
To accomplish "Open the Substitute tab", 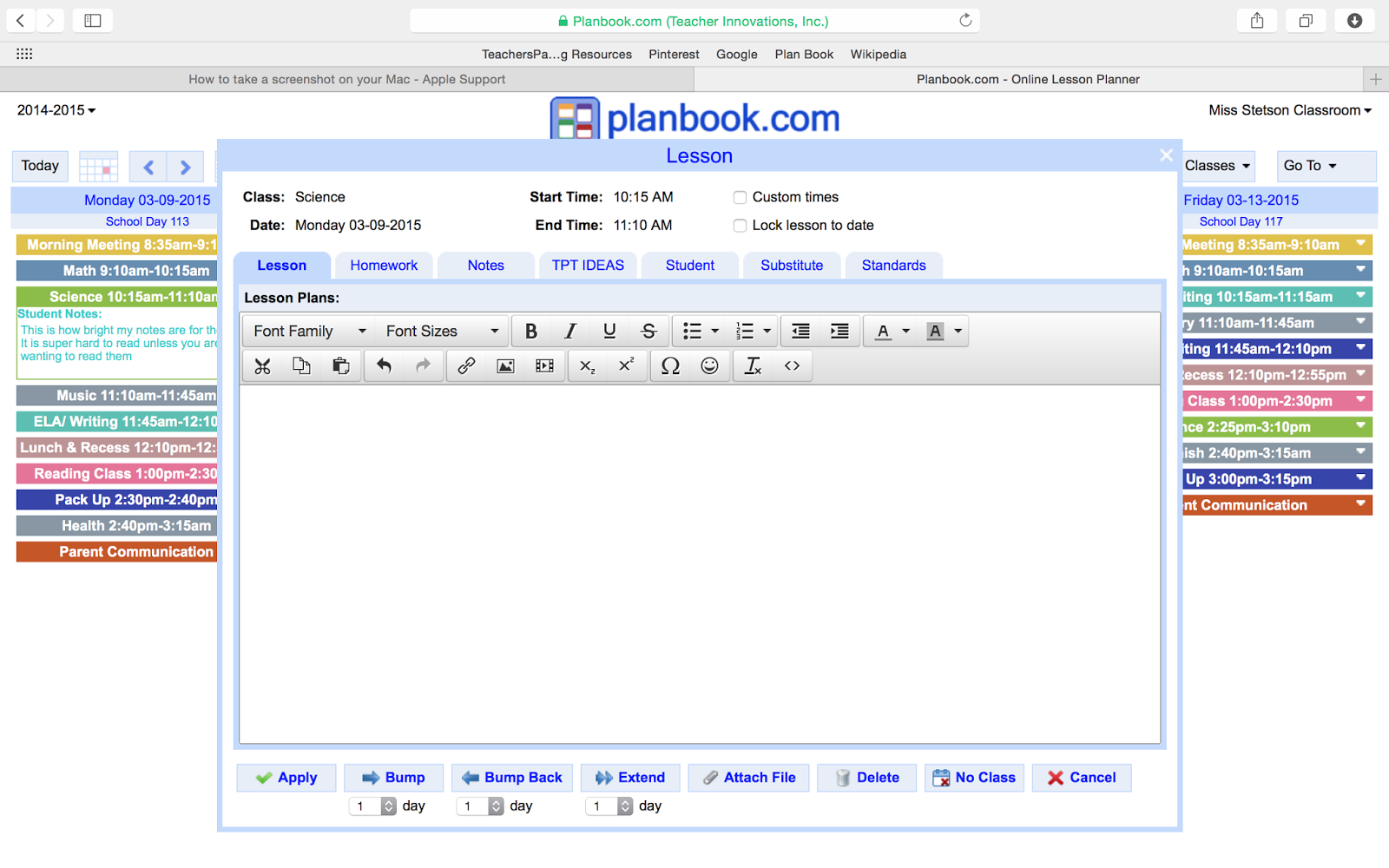I will tap(792, 266).
